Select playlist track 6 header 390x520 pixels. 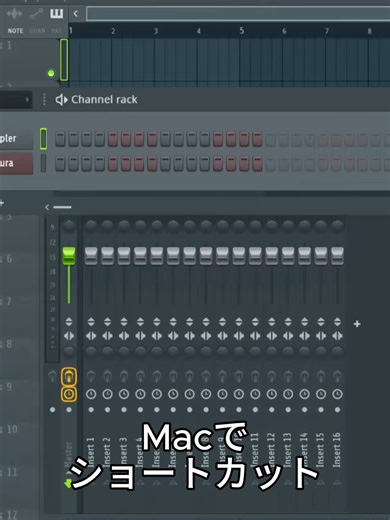coord(19,258)
